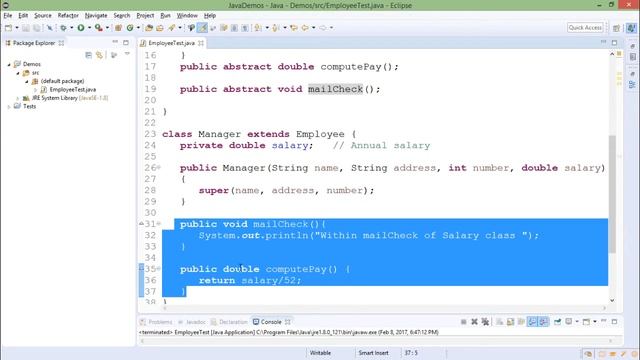Open the Refactor menu
640x360 pixels.
(68, 16)
